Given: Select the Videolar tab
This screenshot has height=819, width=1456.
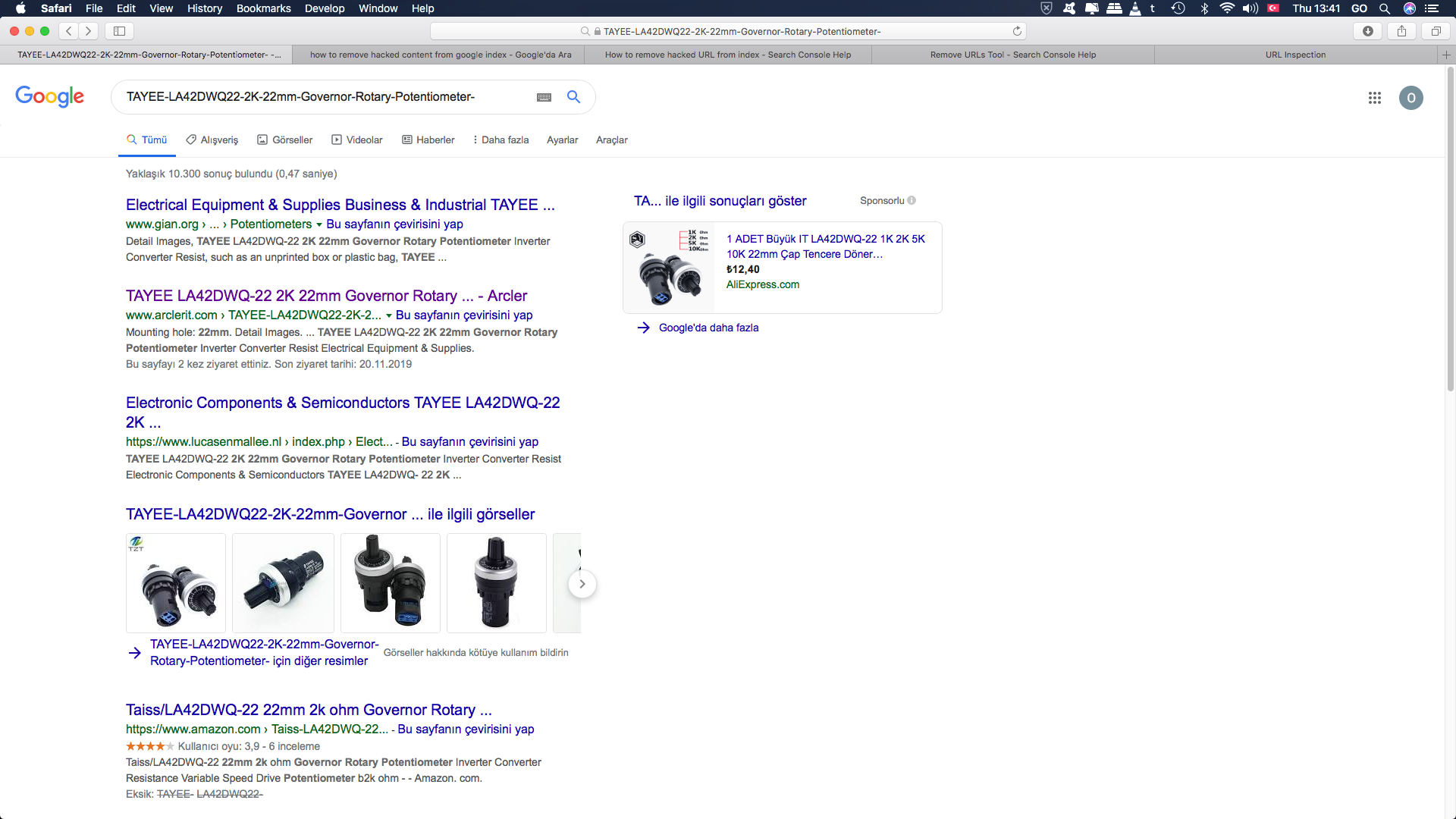Looking at the screenshot, I should [356, 140].
